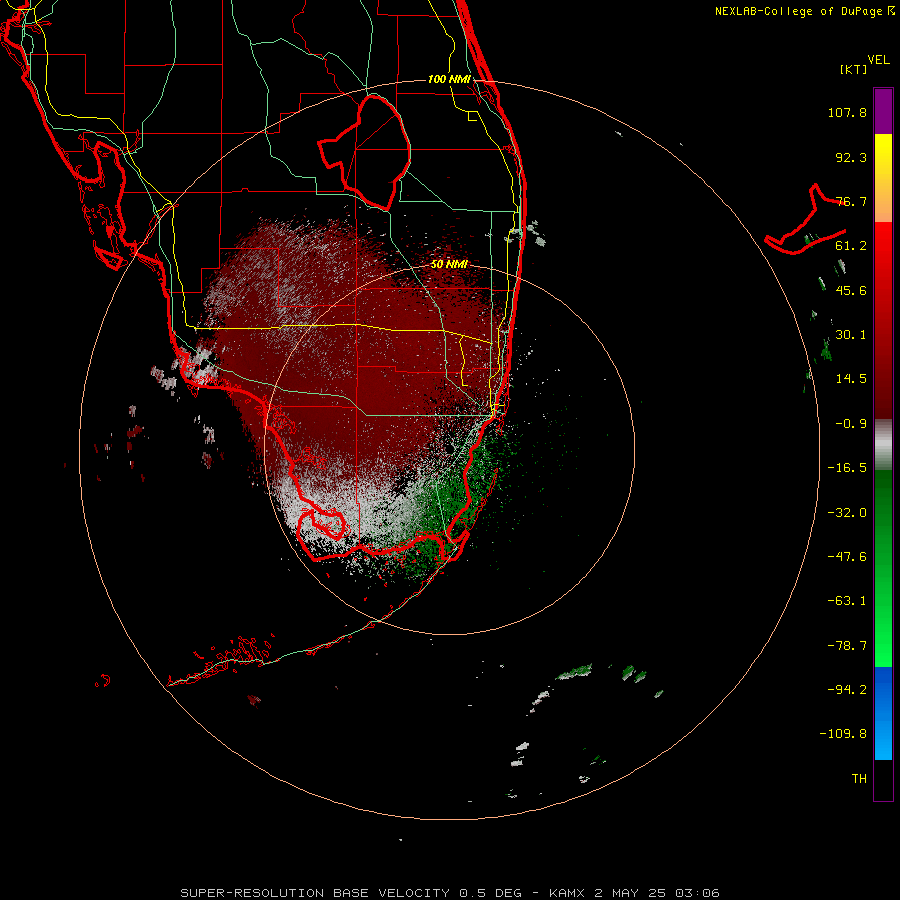The image size is (900, 900).
Task: Click the 100 NMI range ring label
Action: tap(449, 79)
